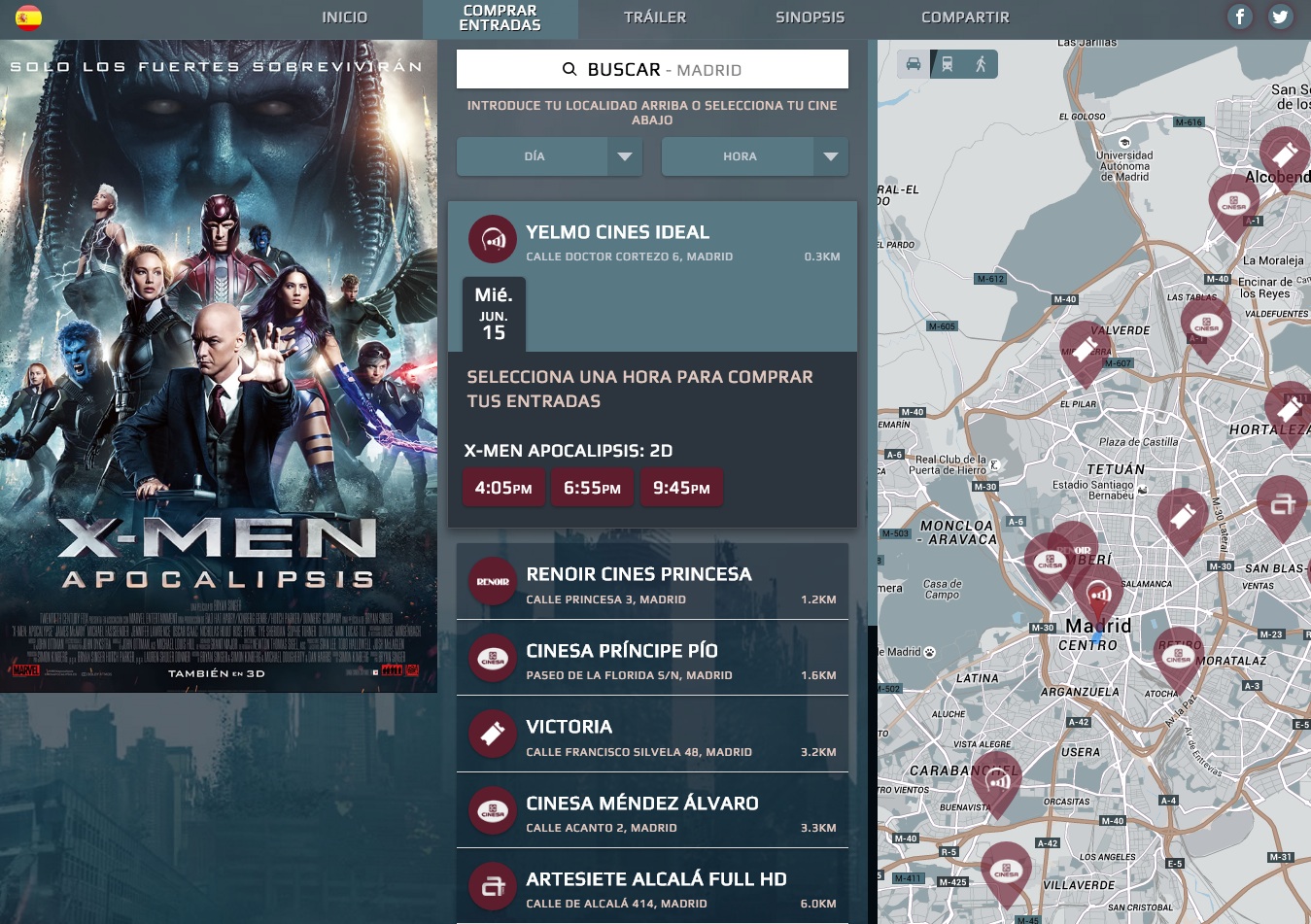Click the Artesiete Alcalá cinema icon
The height and width of the screenshot is (924, 1311).
tap(493, 886)
